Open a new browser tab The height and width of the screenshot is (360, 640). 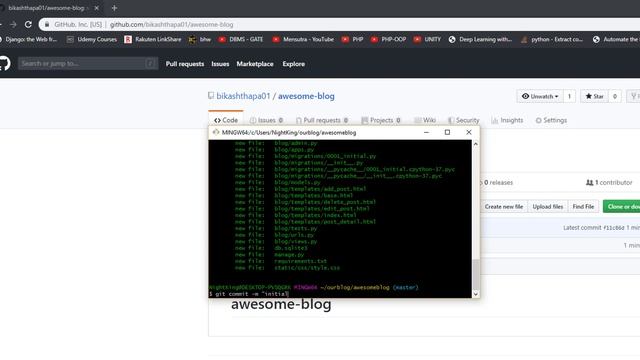coord(114,8)
